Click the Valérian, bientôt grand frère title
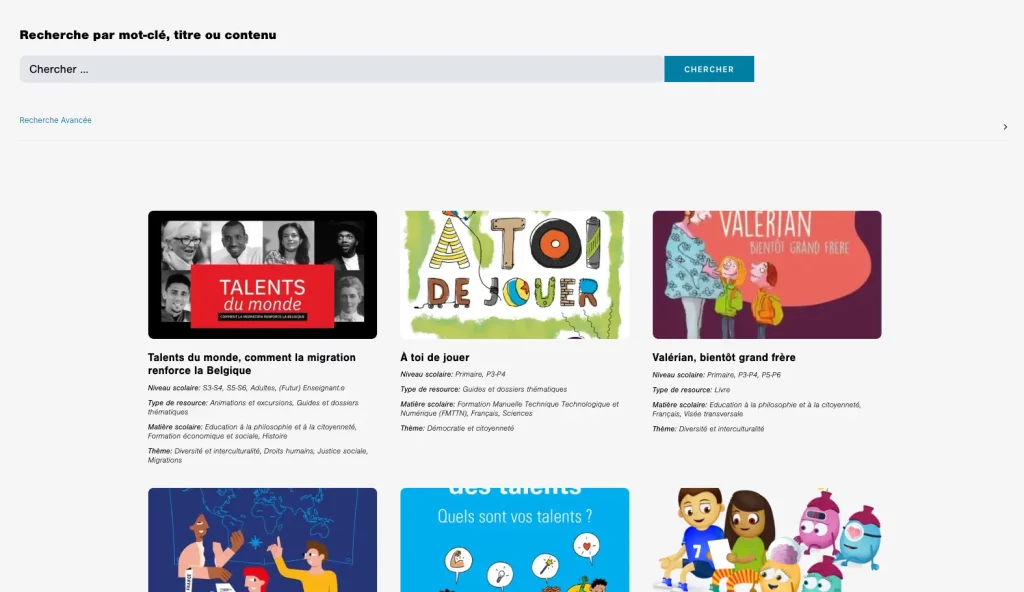Image resolution: width=1024 pixels, height=592 pixels. pyautogui.click(x=724, y=357)
